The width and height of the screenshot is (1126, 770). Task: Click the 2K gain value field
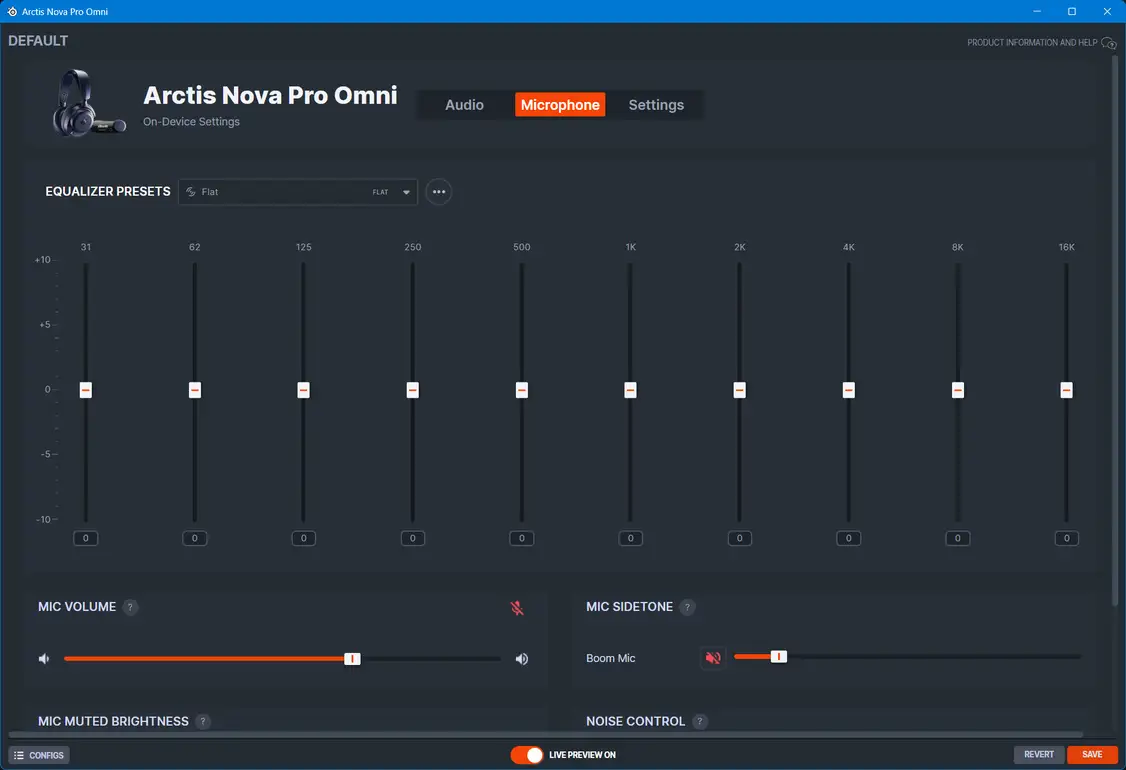coord(740,538)
